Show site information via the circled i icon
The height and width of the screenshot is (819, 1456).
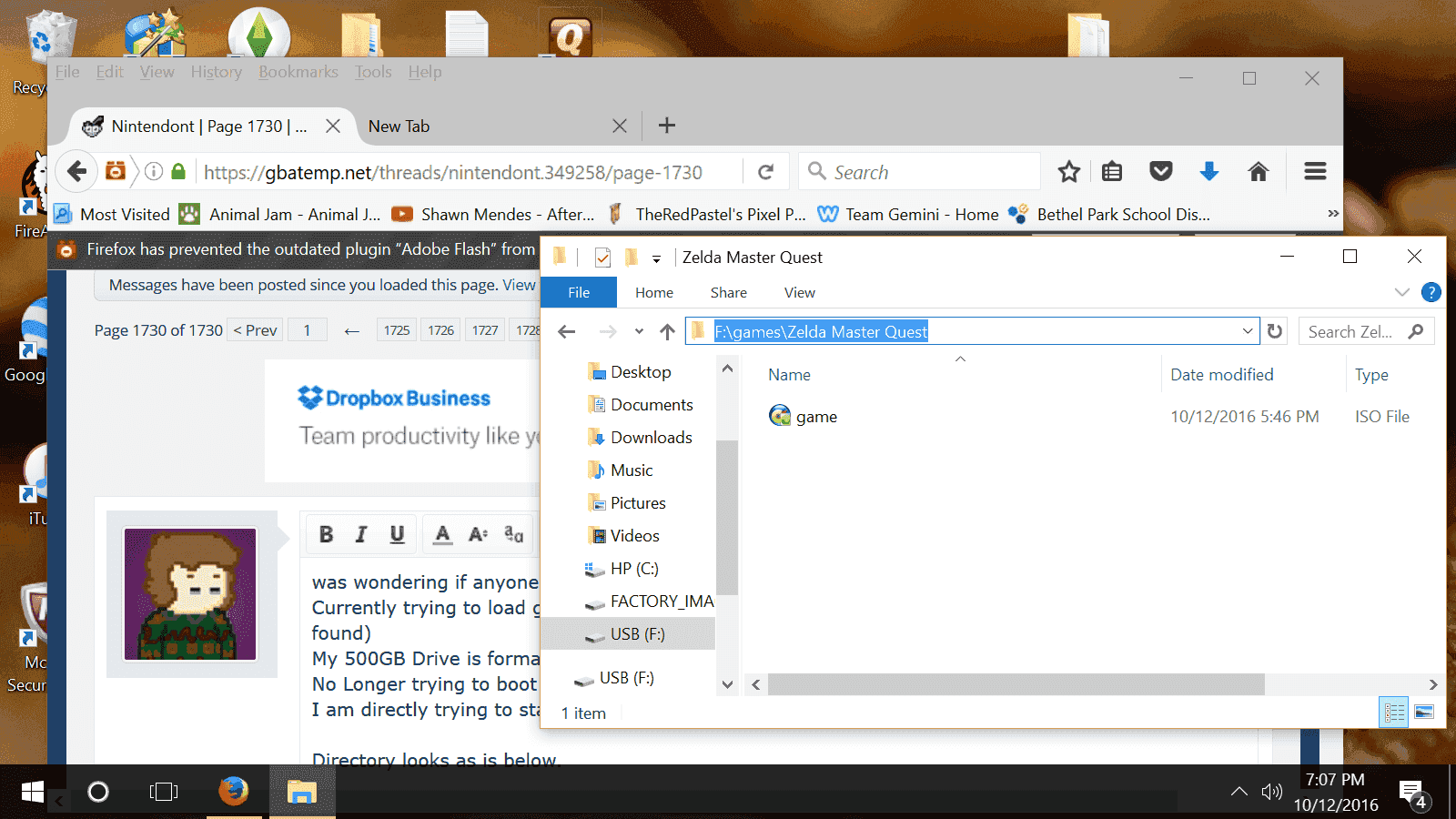click(x=154, y=171)
